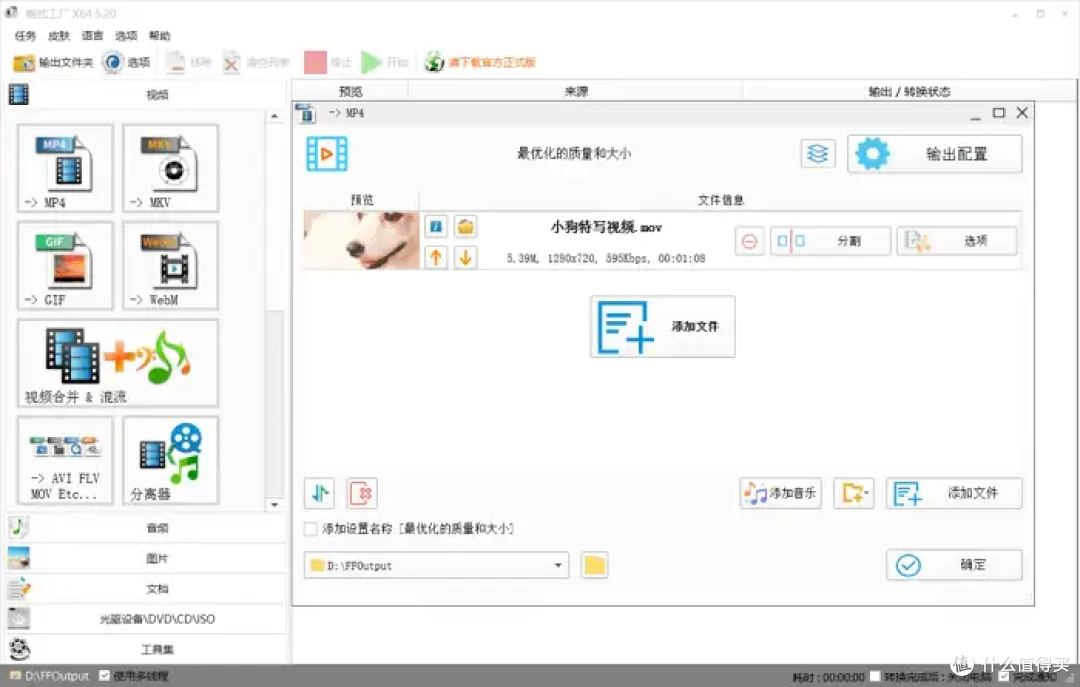1080x687 pixels.
Task: Click the blue file info icon
Action: click(435, 226)
